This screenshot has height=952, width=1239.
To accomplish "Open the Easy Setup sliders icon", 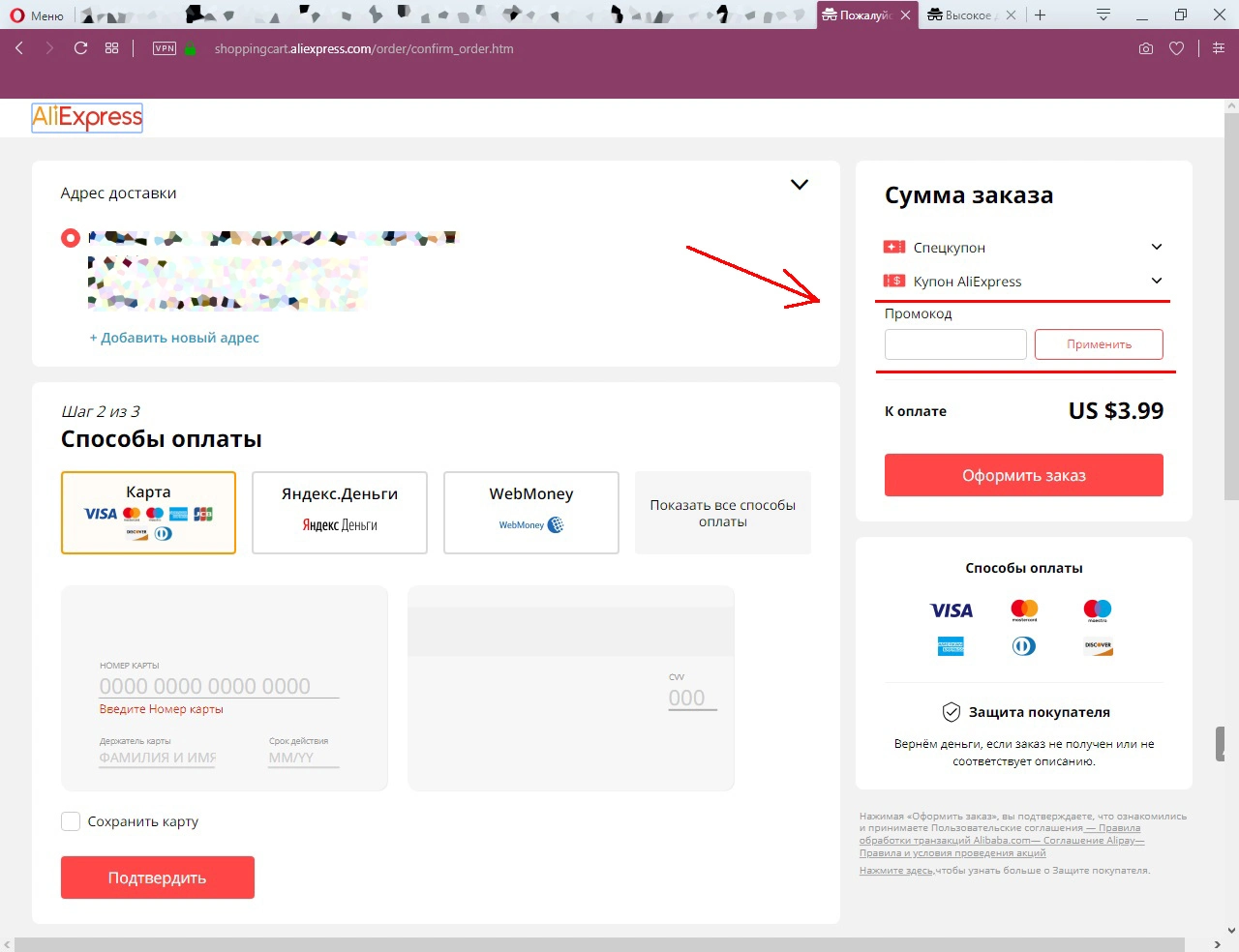I will tap(1219, 48).
